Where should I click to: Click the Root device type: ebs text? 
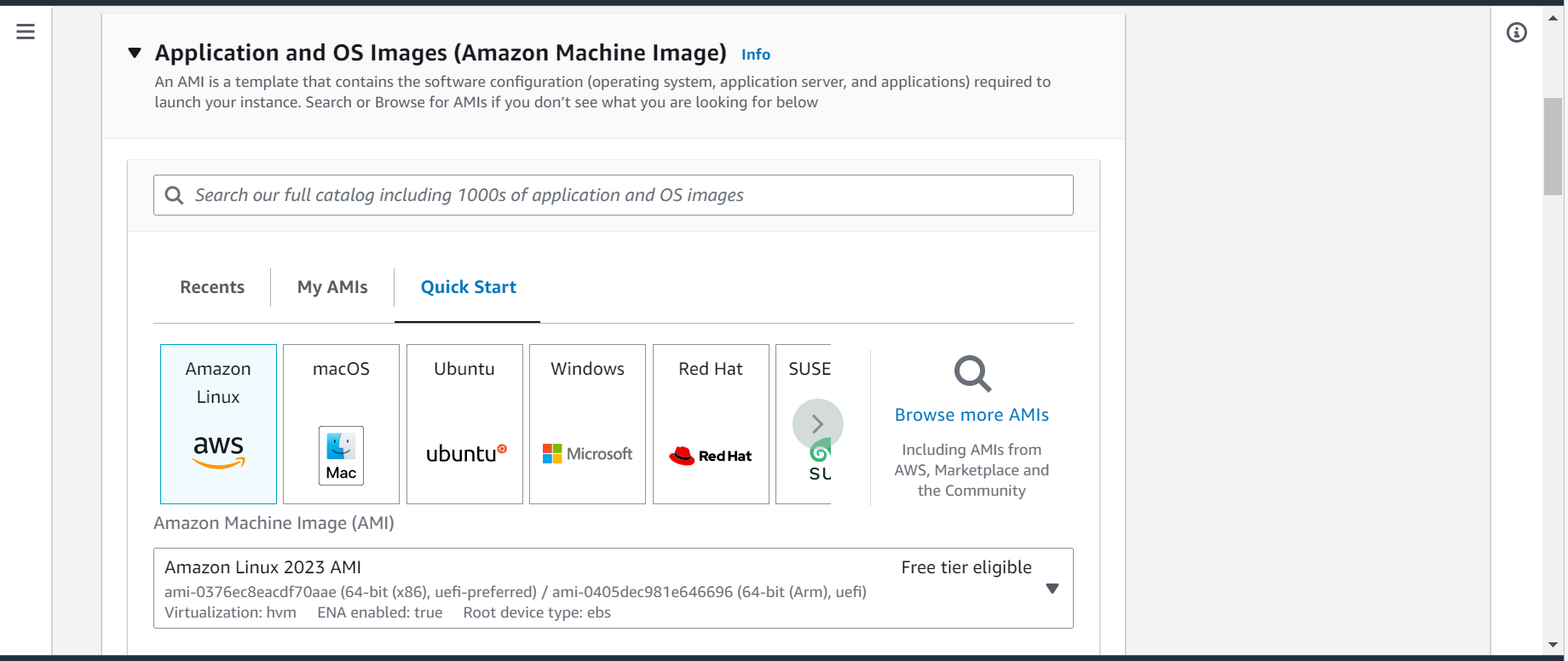(x=537, y=612)
